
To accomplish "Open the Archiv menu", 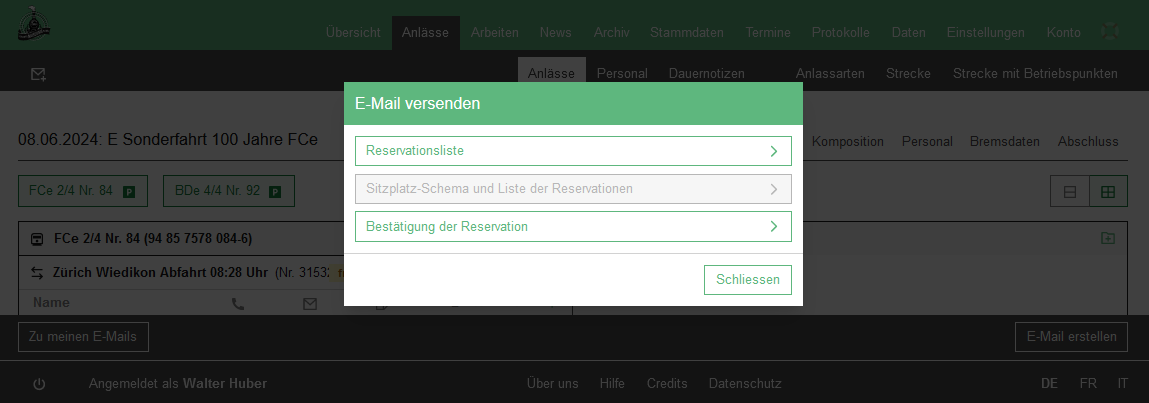I will 611,33.
